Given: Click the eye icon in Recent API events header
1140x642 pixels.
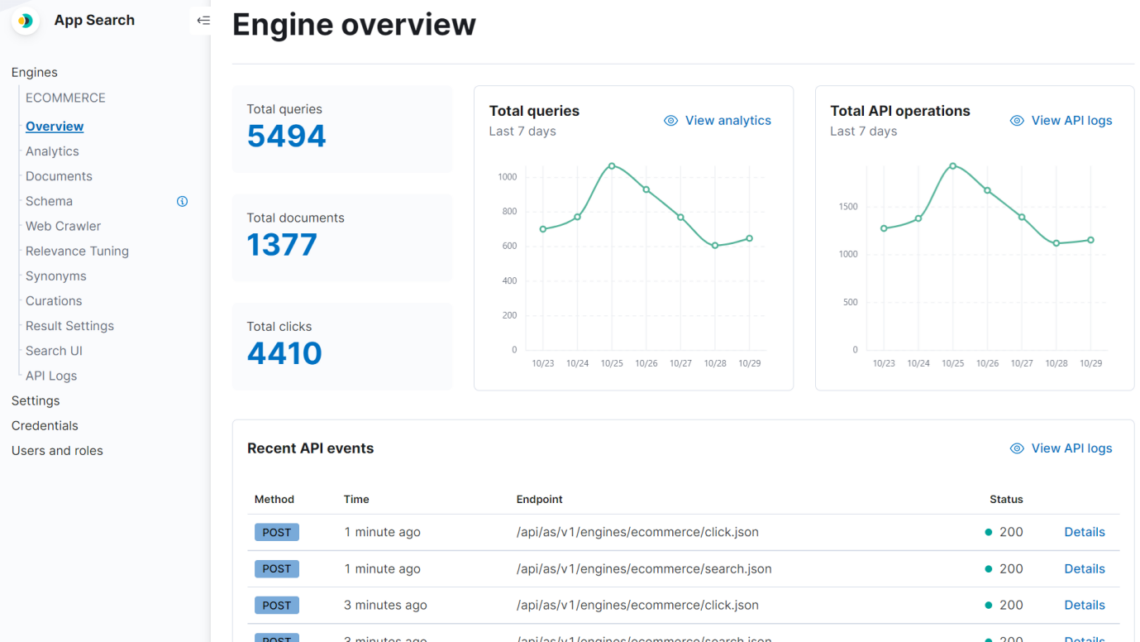Looking at the screenshot, I should 1017,448.
